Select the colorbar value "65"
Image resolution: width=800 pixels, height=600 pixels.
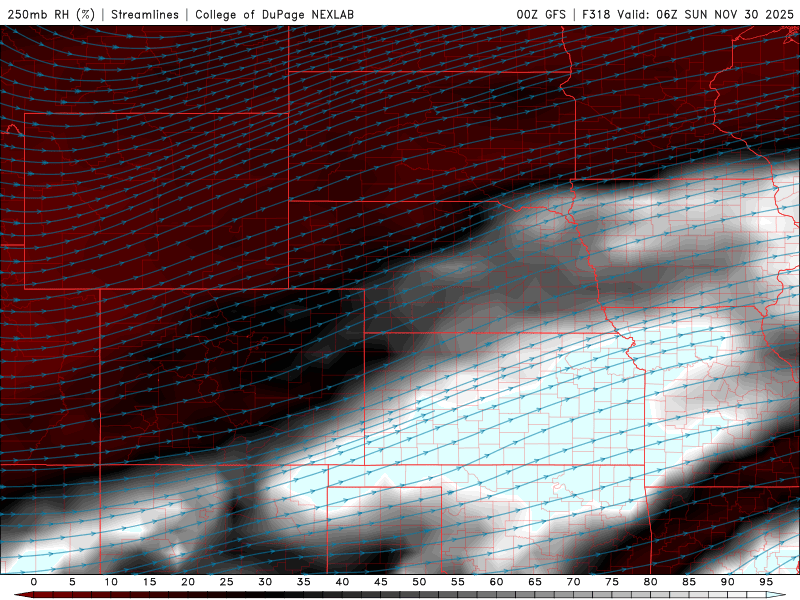pyautogui.click(x=535, y=582)
